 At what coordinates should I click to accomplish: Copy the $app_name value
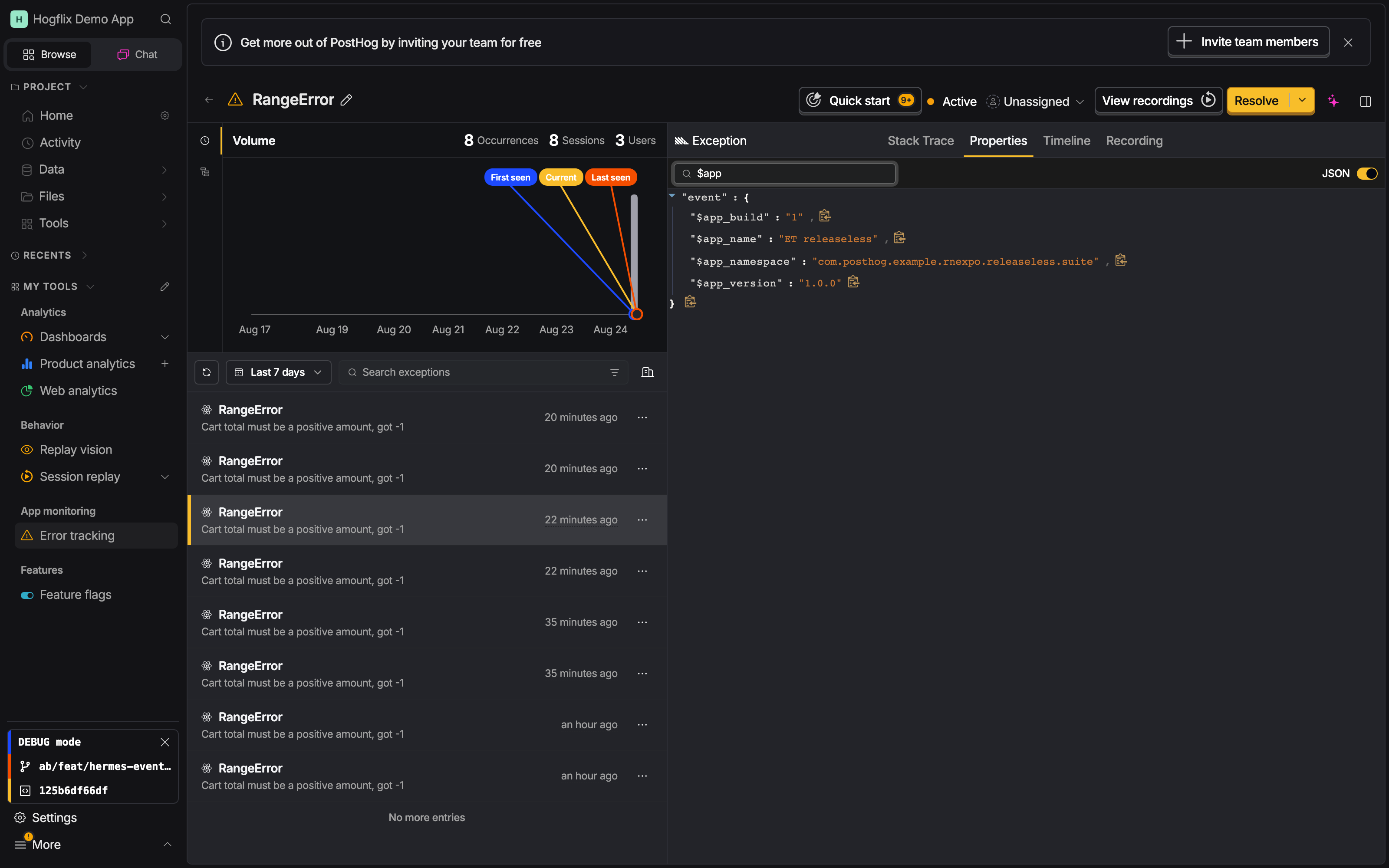[x=899, y=238]
